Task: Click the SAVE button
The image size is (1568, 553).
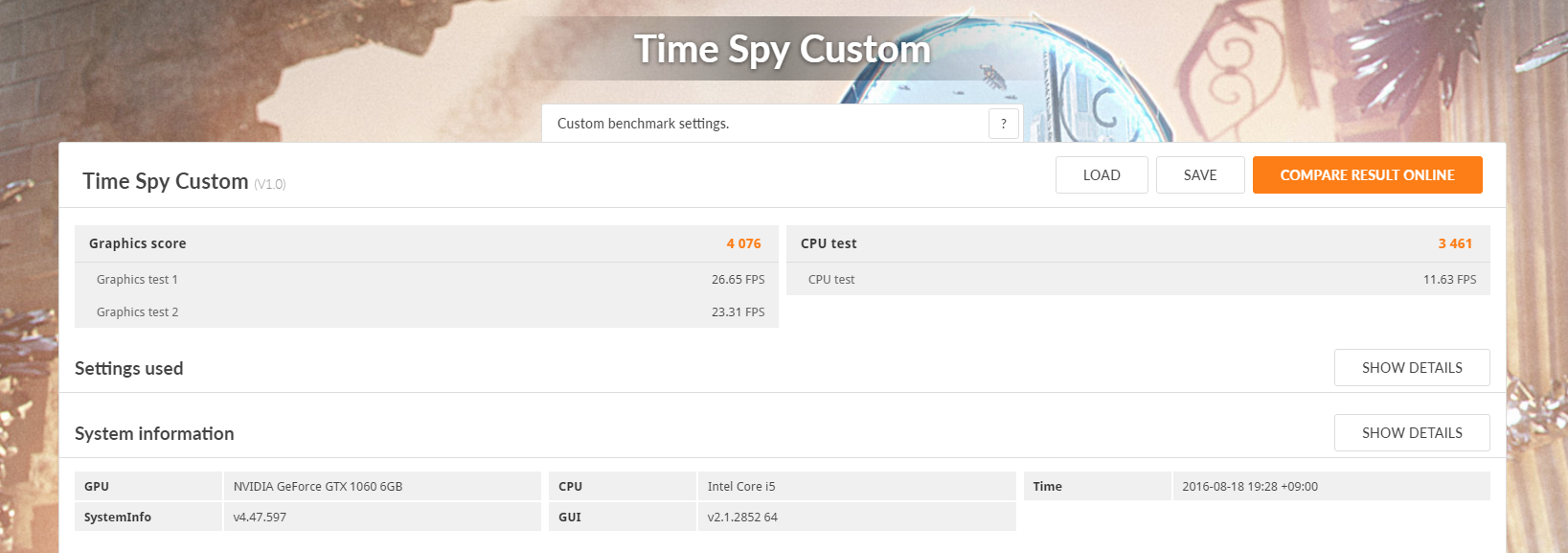Action: click(x=1199, y=175)
